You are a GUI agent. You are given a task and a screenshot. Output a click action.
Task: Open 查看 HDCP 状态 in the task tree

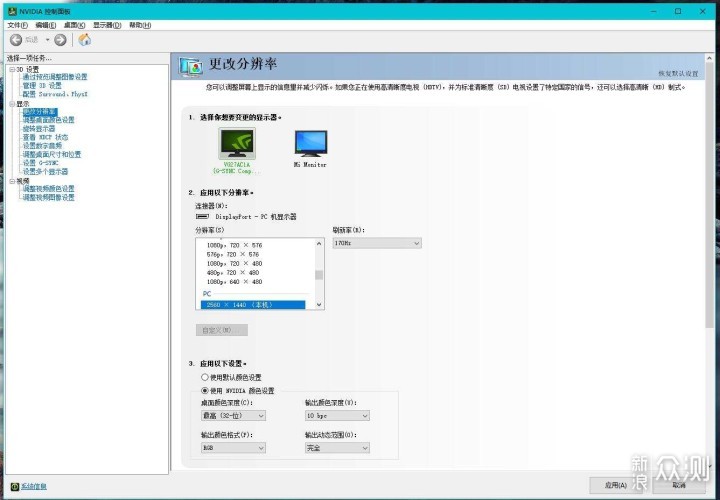tap(45, 137)
